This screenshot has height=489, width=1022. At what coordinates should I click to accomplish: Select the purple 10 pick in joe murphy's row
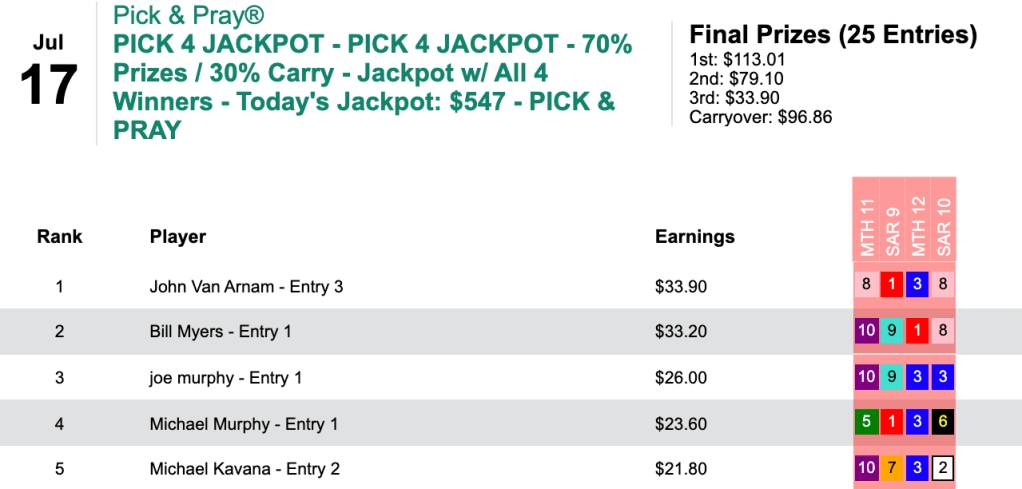867,378
